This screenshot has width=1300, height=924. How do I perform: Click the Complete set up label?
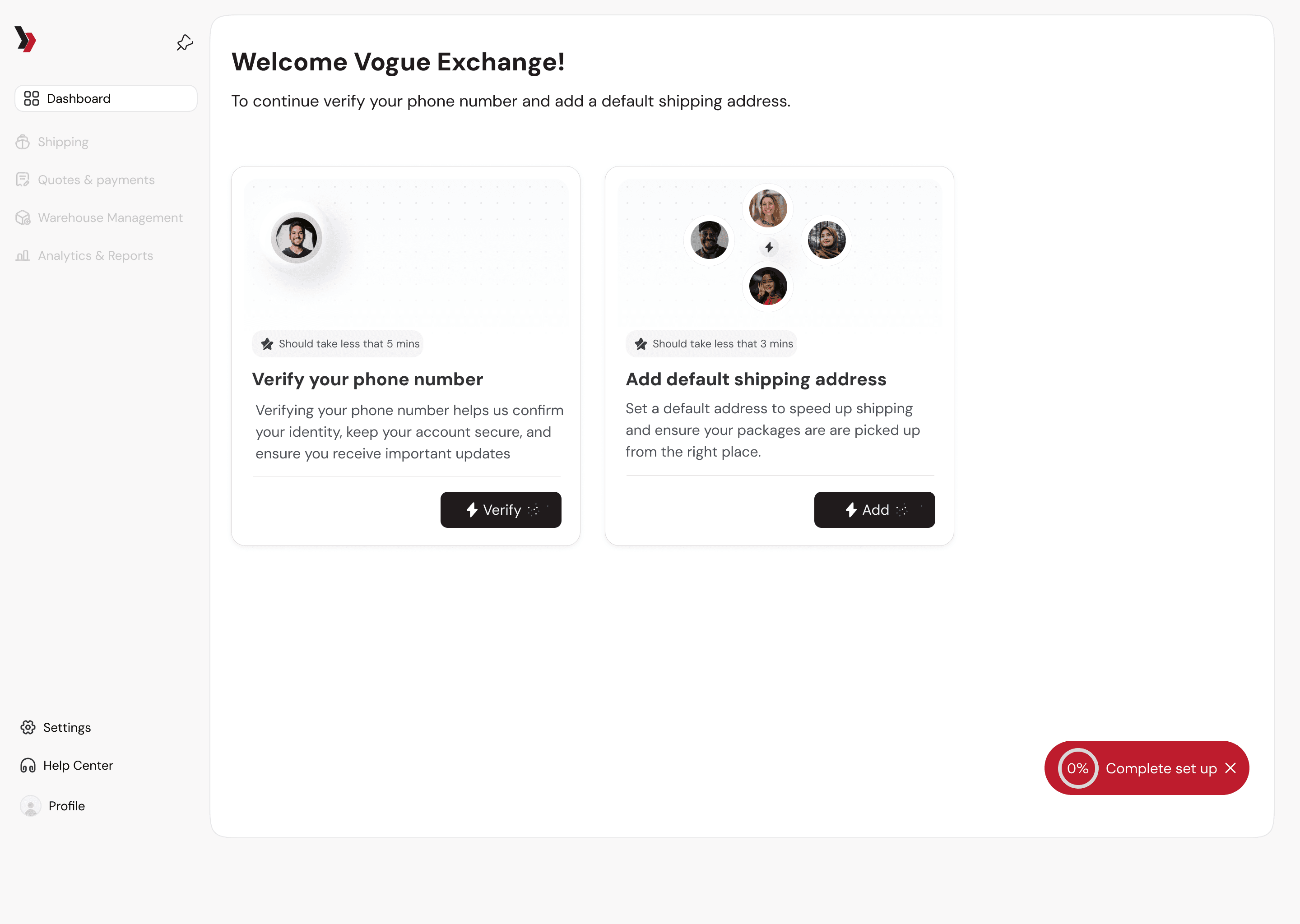point(1161,768)
